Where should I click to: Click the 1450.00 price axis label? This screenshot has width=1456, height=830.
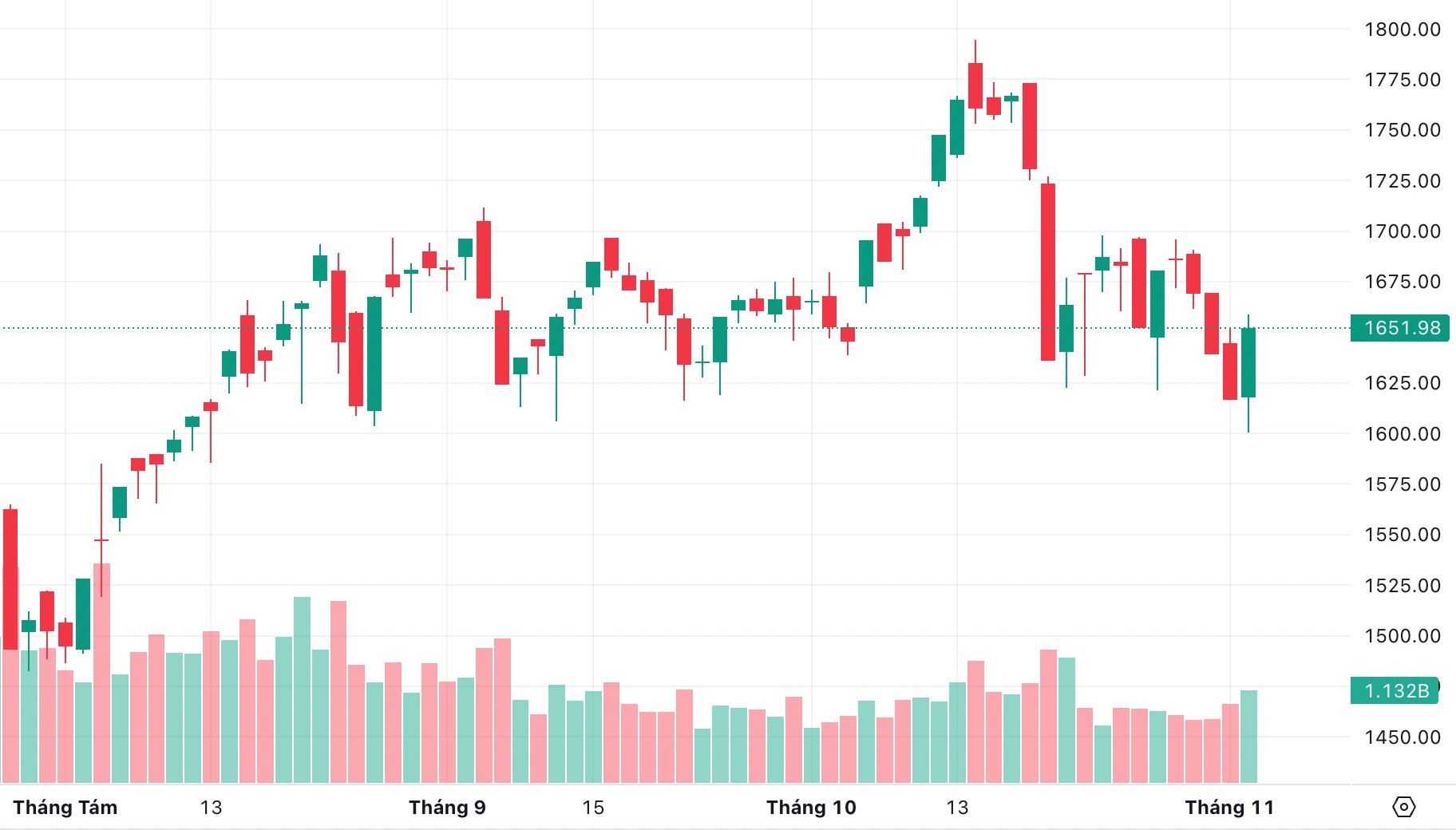pyautogui.click(x=1403, y=737)
